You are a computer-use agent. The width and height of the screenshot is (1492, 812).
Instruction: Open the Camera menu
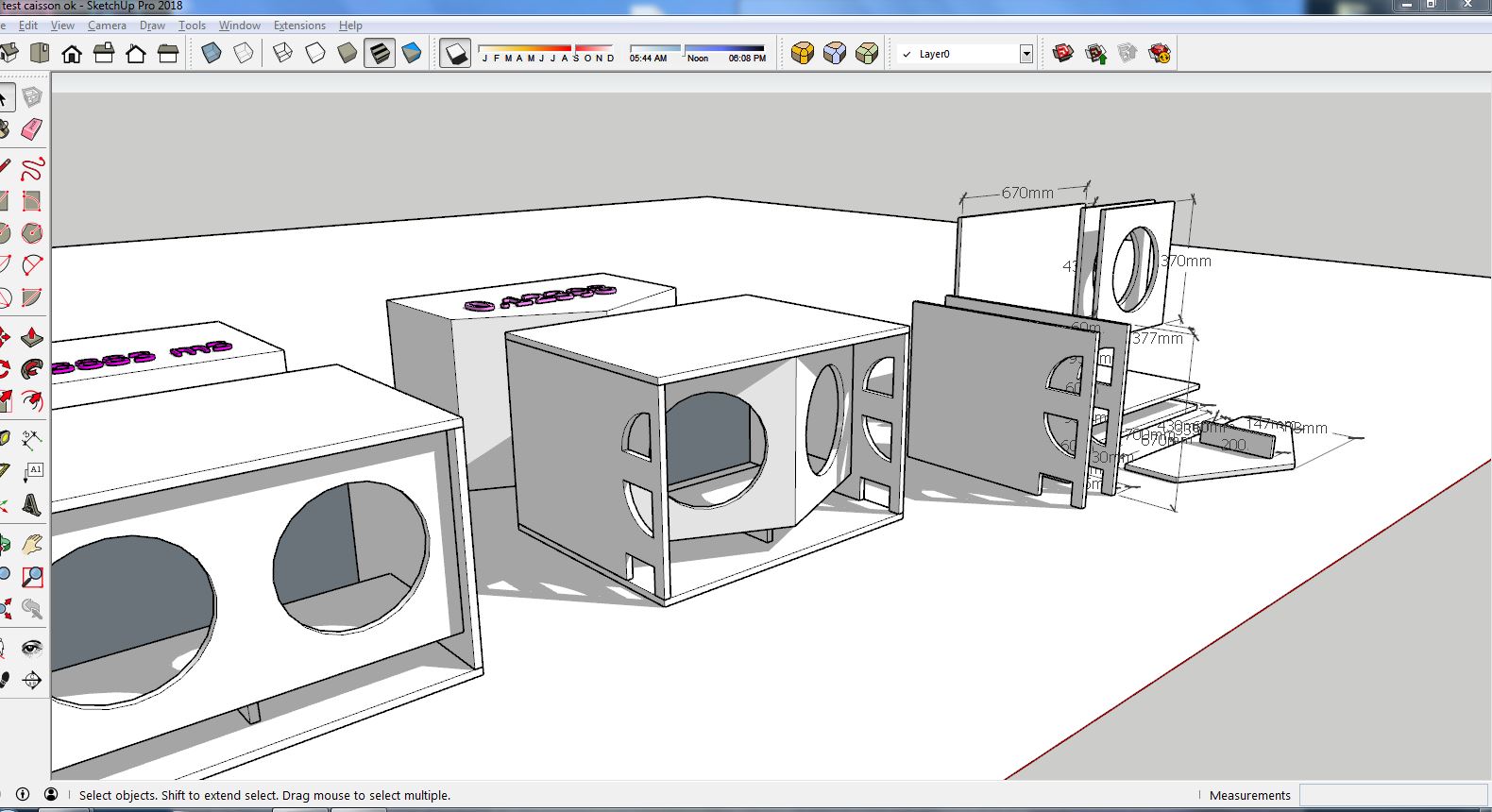point(107,25)
